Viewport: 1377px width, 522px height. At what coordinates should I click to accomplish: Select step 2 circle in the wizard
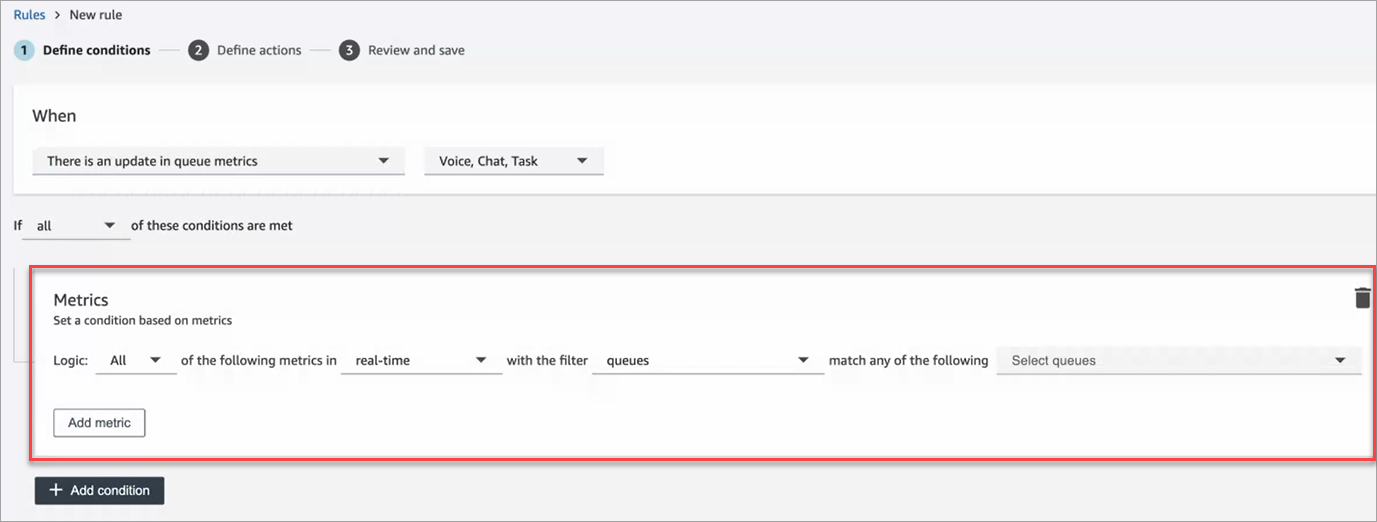point(198,50)
